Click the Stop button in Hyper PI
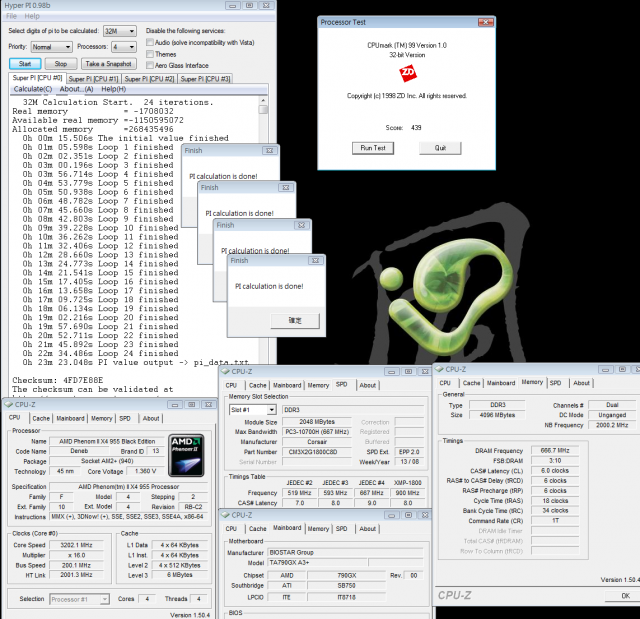Viewport: 640px width, 619px height. tap(61, 64)
